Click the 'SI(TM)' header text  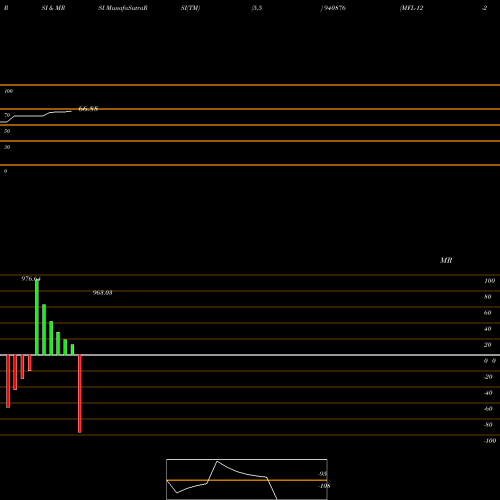(190, 8)
